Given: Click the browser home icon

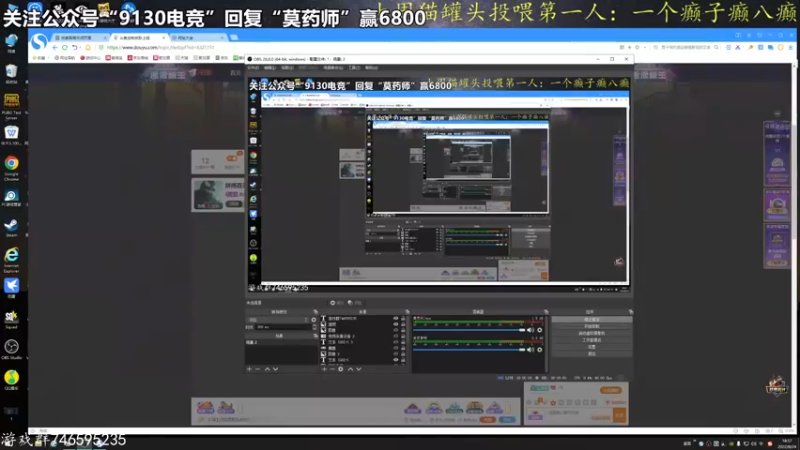Looking at the screenshot, I should pyautogui.click(x=88, y=47).
